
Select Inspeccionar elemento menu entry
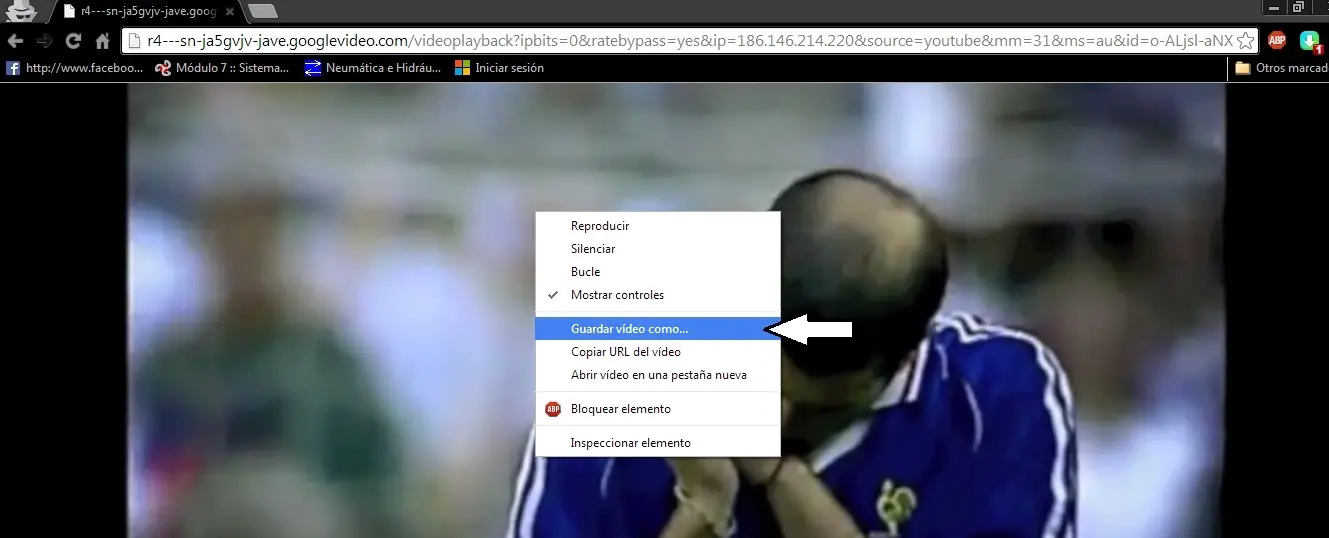click(657, 442)
